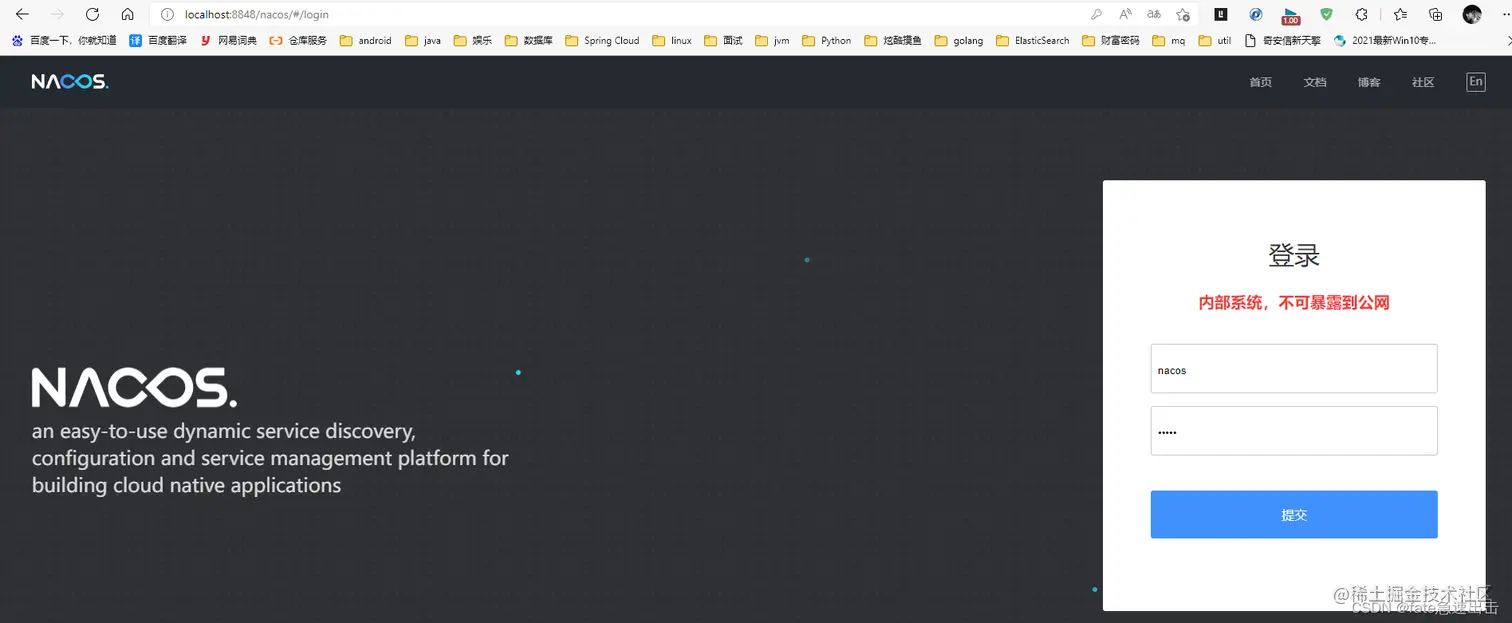
Task: Open the browser profile avatar
Action: [1471, 14]
